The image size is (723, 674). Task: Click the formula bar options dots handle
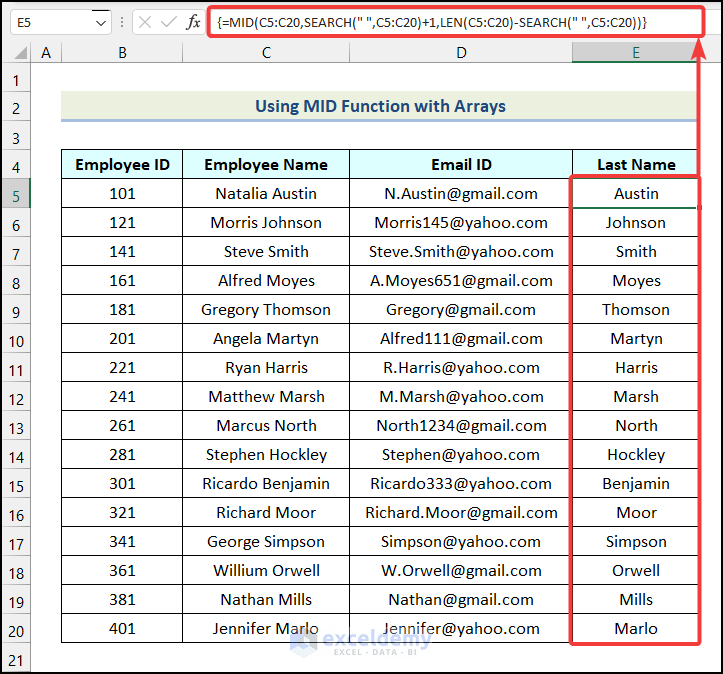(x=122, y=22)
